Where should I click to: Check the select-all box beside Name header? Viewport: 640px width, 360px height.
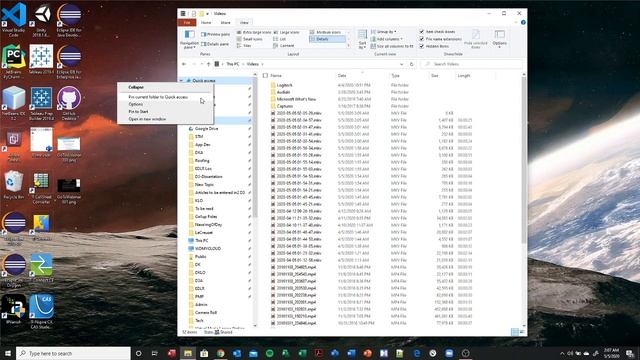click(x=265, y=76)
